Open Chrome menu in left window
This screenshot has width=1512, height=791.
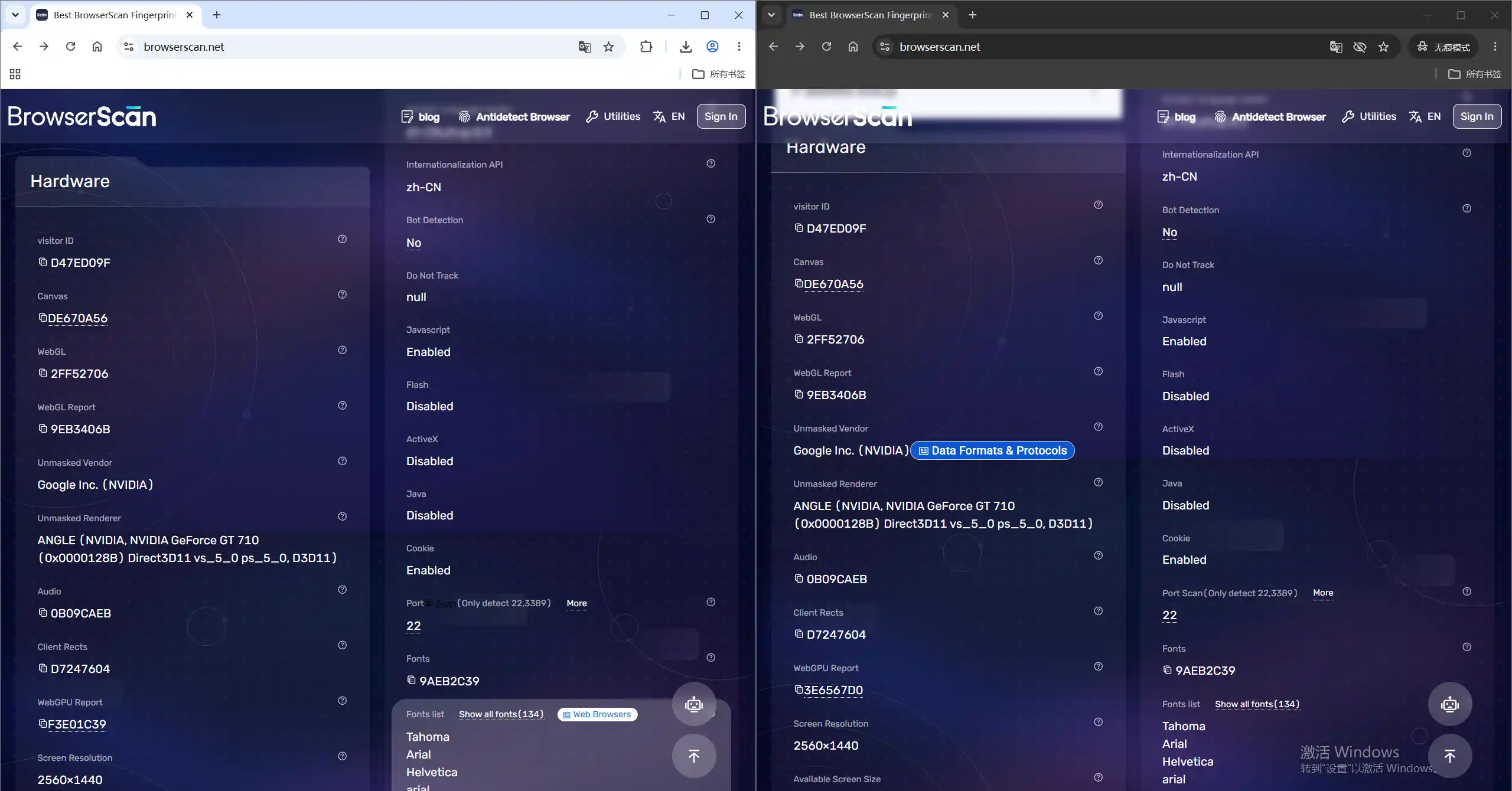click(739, 47)
